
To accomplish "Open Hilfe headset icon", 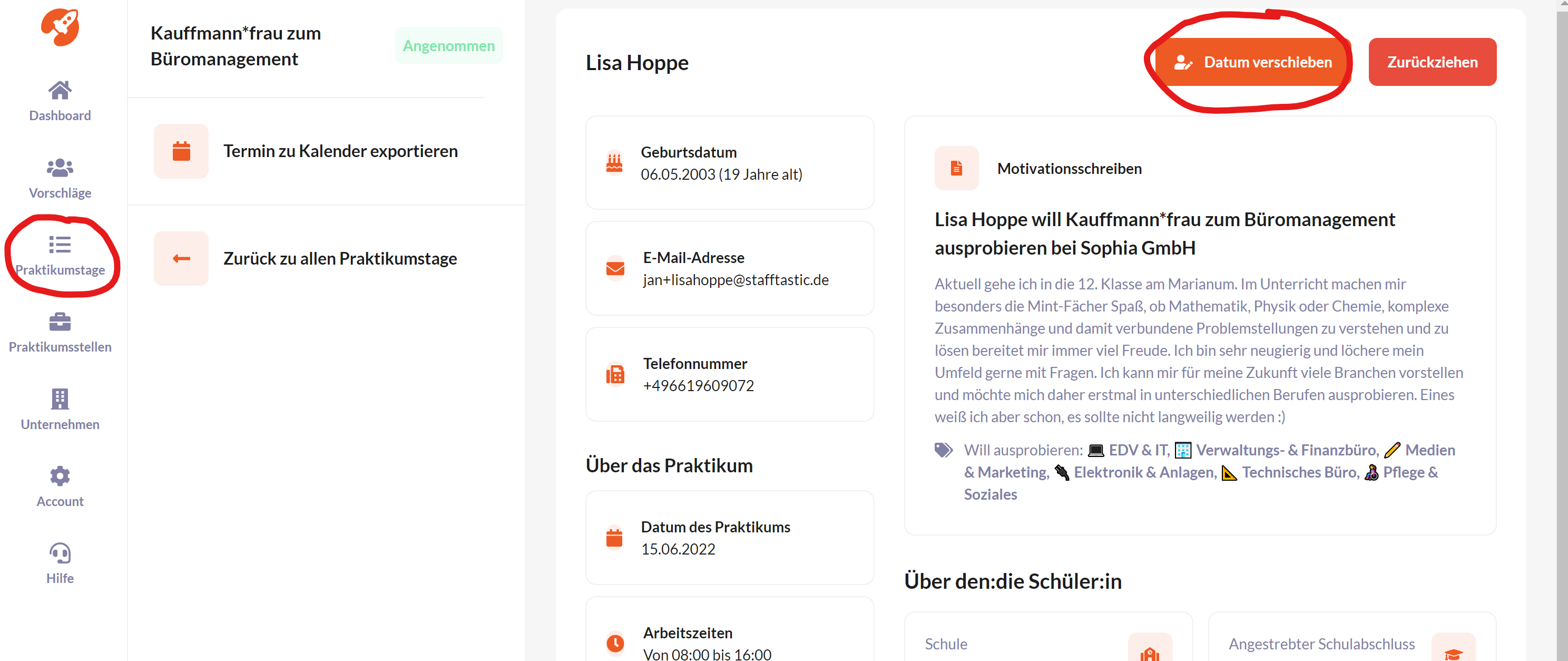I will point(60,553).
